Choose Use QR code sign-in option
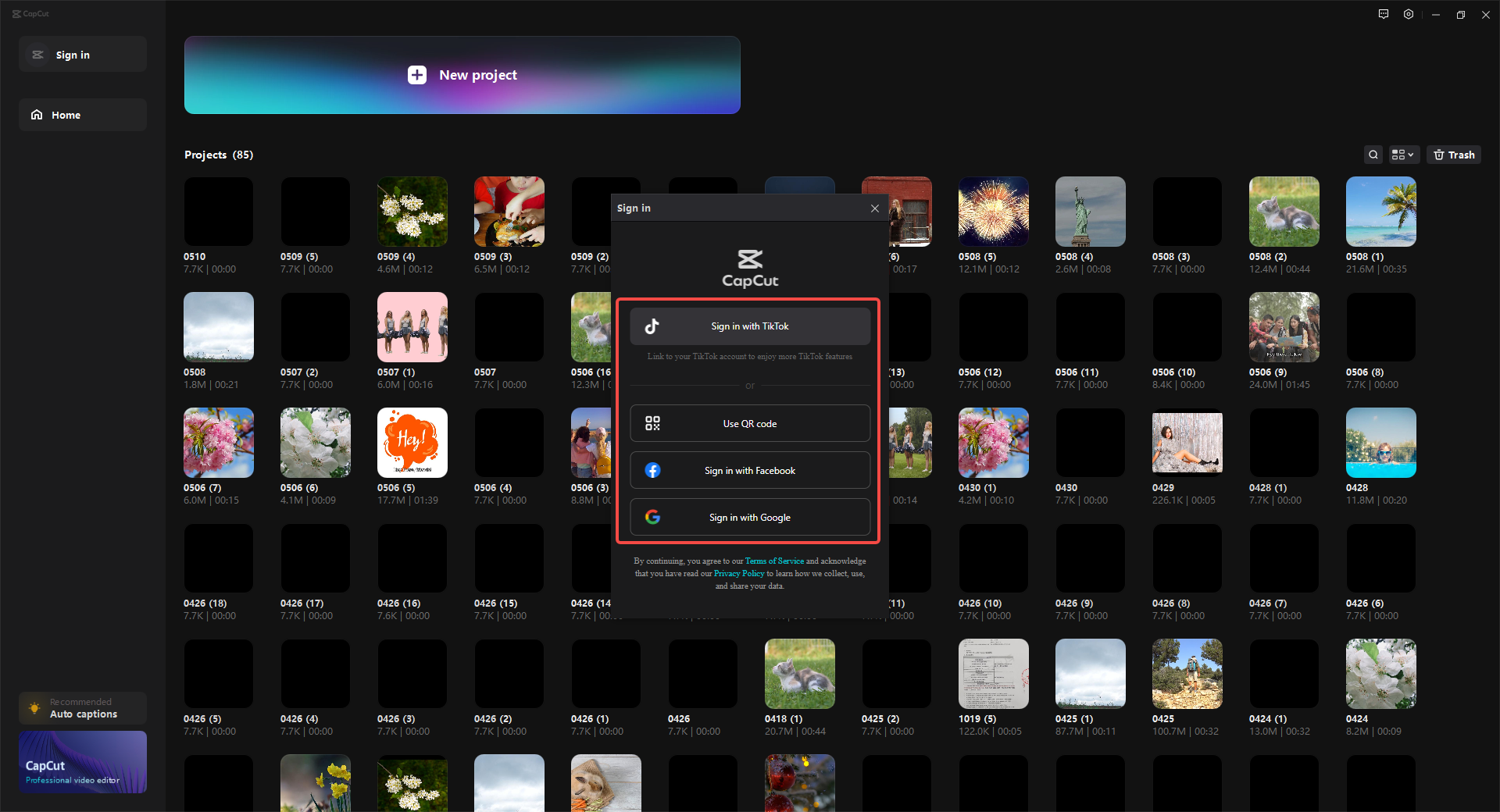Image resolution: width=1500 pixels, height=812 pixels. (750, 423)
